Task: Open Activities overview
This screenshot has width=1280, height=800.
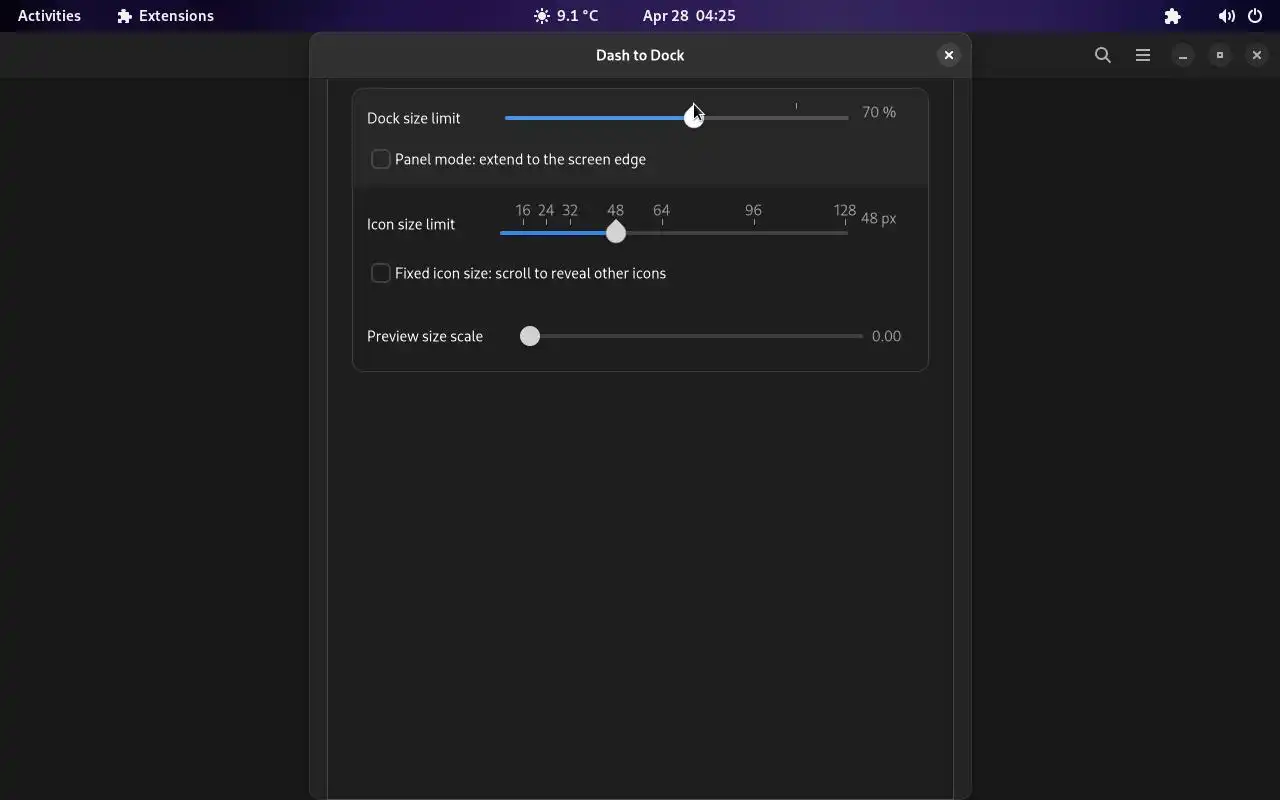Action: pos(49,16)
